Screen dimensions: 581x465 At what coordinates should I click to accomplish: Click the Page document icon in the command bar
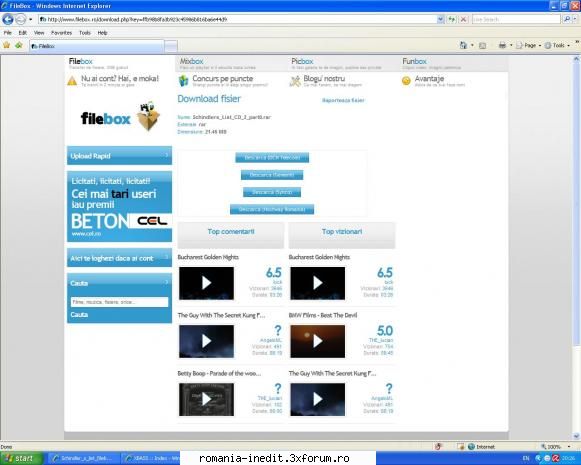click(519, 46)
